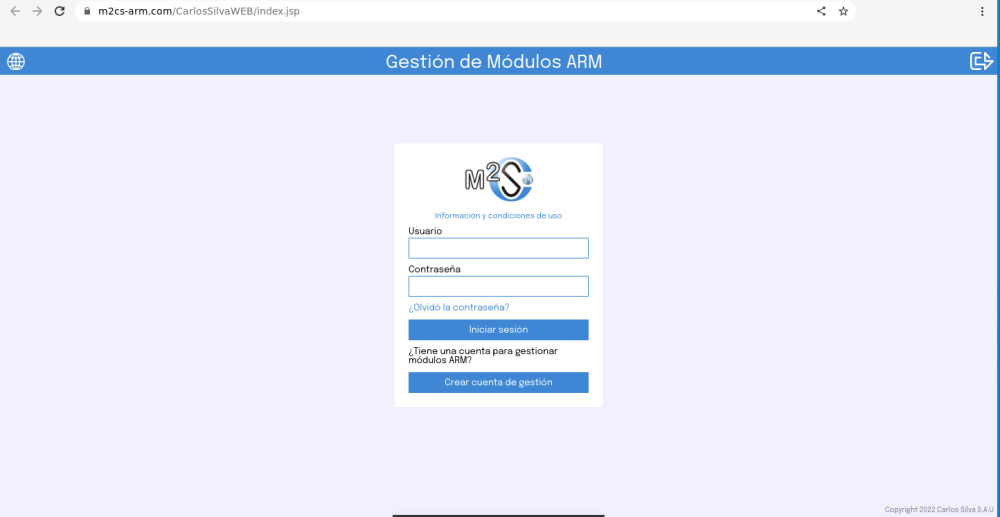Click the padlock site security icon
This screenshot has width=1000, height=517.
(x=87, y=11)
